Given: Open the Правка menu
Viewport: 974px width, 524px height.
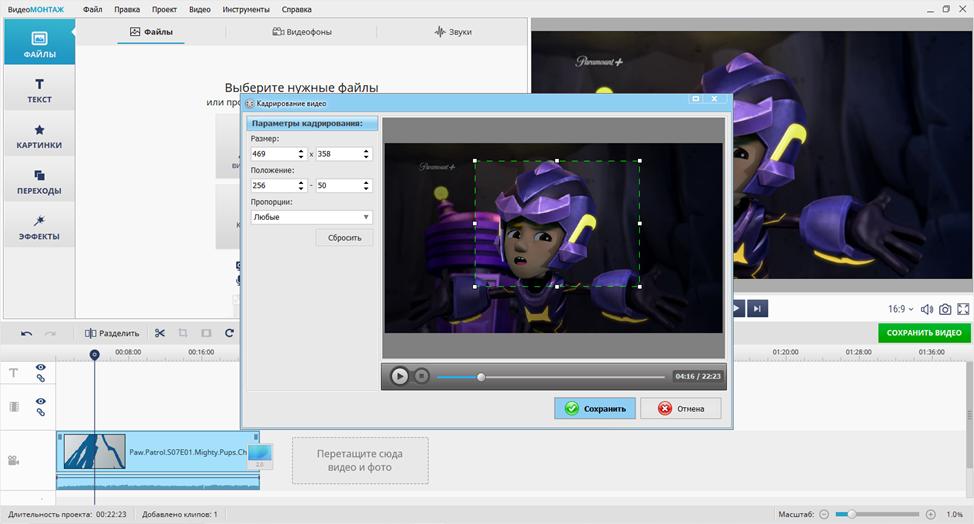Looking at the screenshot, I should click(127, 9).
